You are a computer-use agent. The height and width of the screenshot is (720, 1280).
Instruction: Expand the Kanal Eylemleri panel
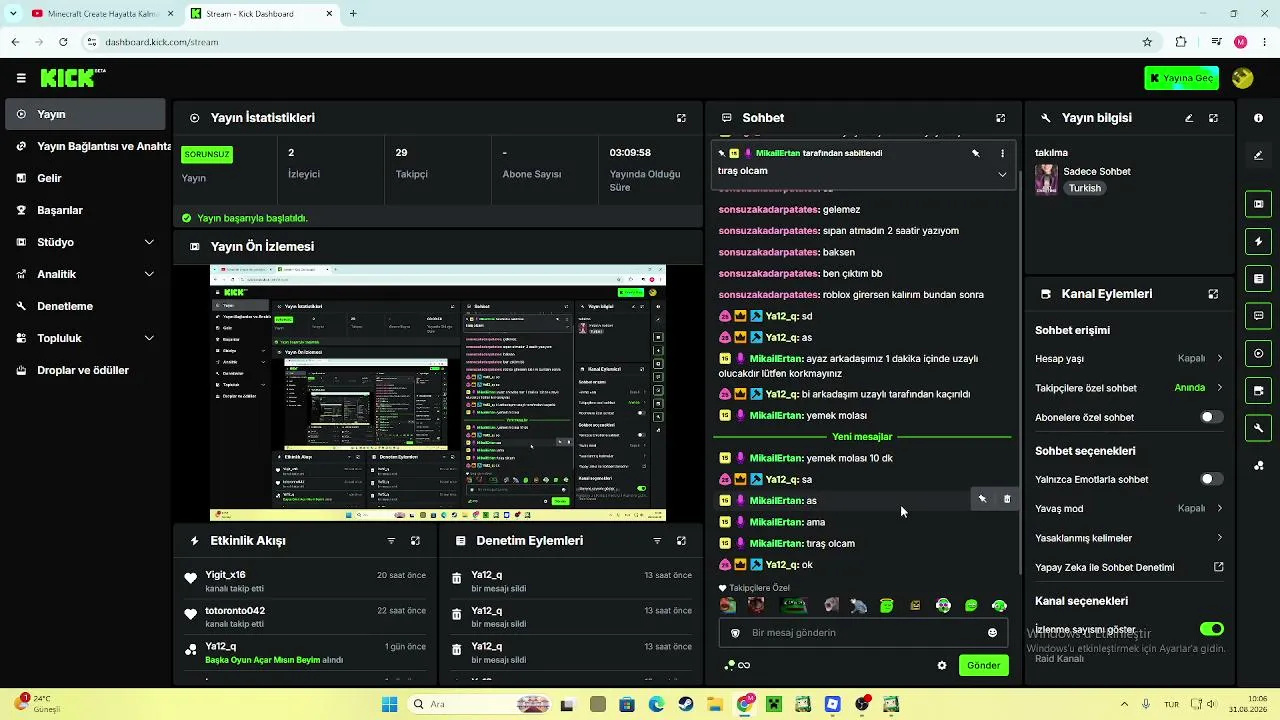(1213, 294)
